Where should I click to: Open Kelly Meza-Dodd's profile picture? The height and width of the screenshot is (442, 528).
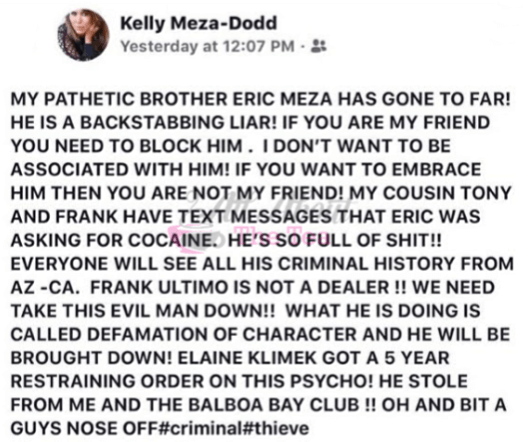coord(84,35)
